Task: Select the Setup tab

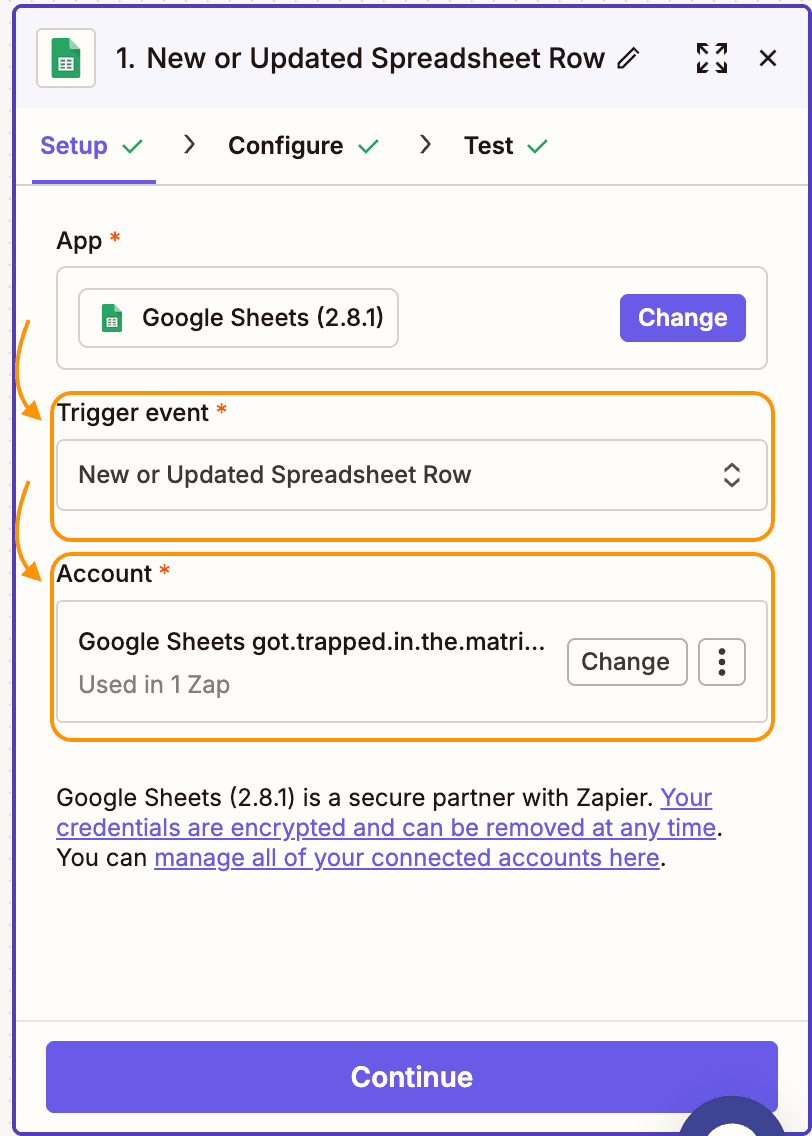Action: pos(73,145)
